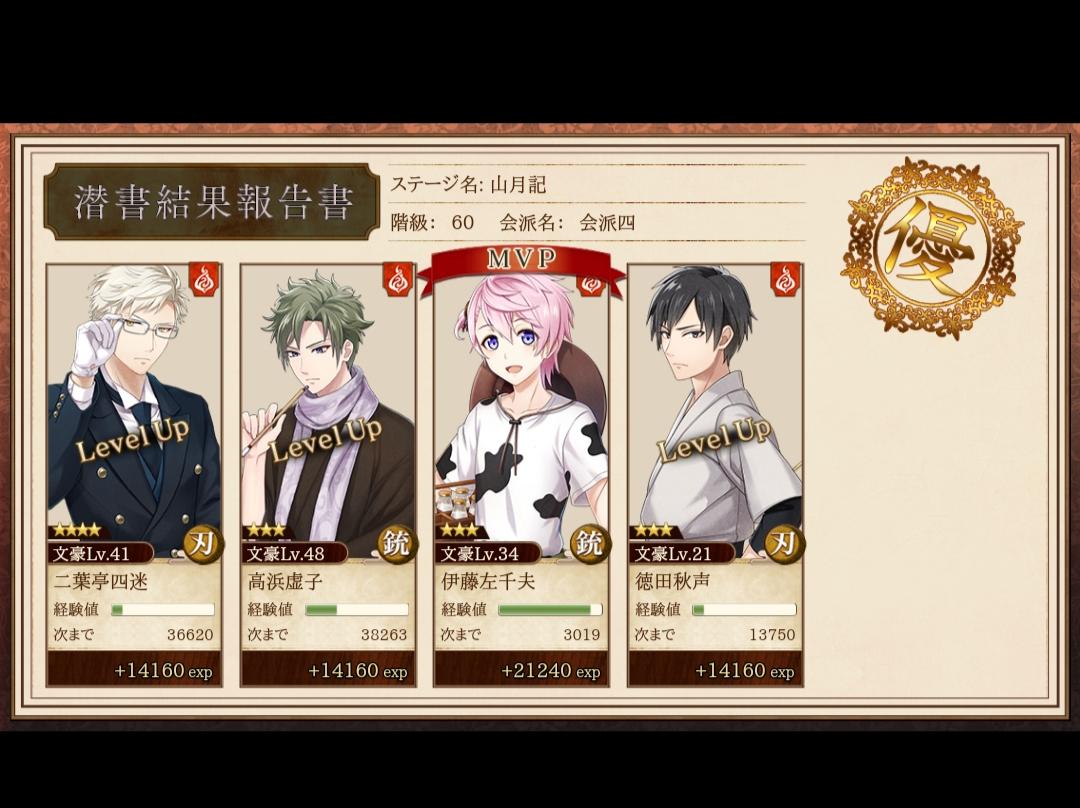Click 高浜虚子's experience progress bar
The width and height of the screenshot is (1080, 808).
click(356, 610)
